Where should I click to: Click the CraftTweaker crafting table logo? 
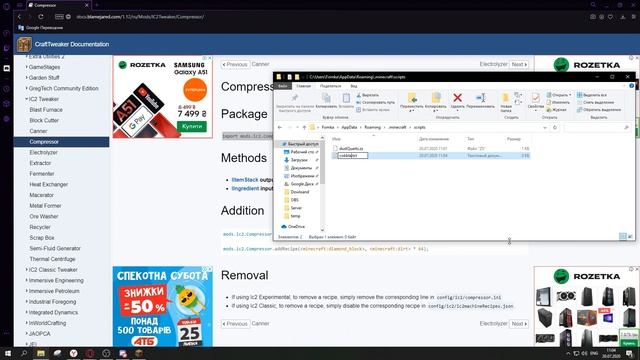24,44
